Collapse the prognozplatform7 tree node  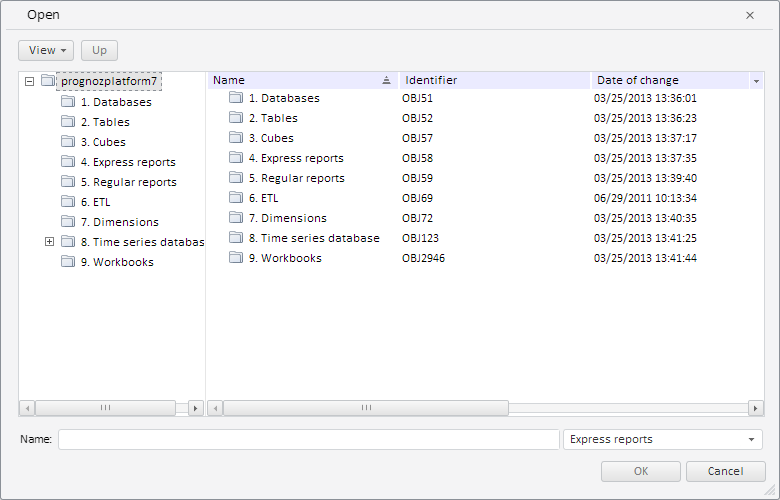pyautogui.click(x=29, y=81)
